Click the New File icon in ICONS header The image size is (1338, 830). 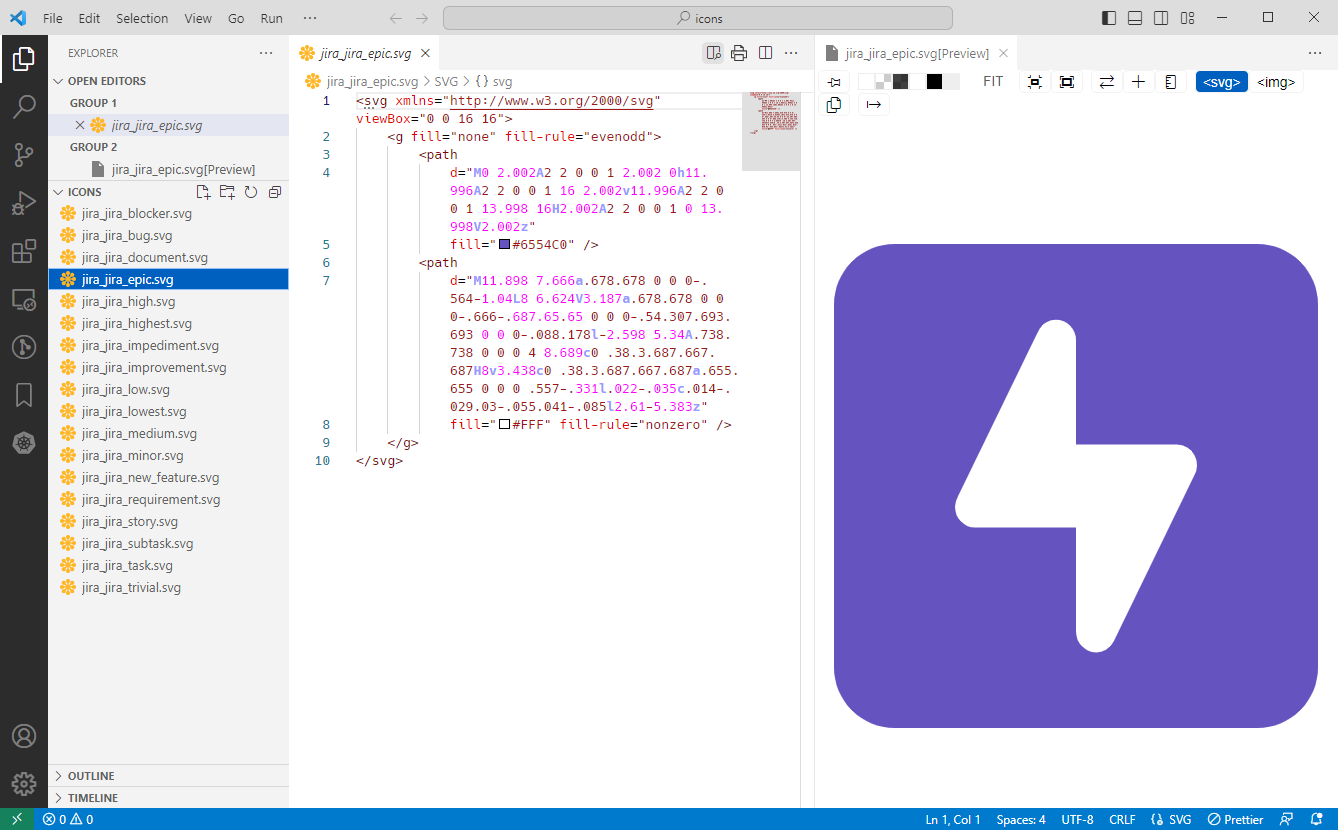tap(204, 192)
